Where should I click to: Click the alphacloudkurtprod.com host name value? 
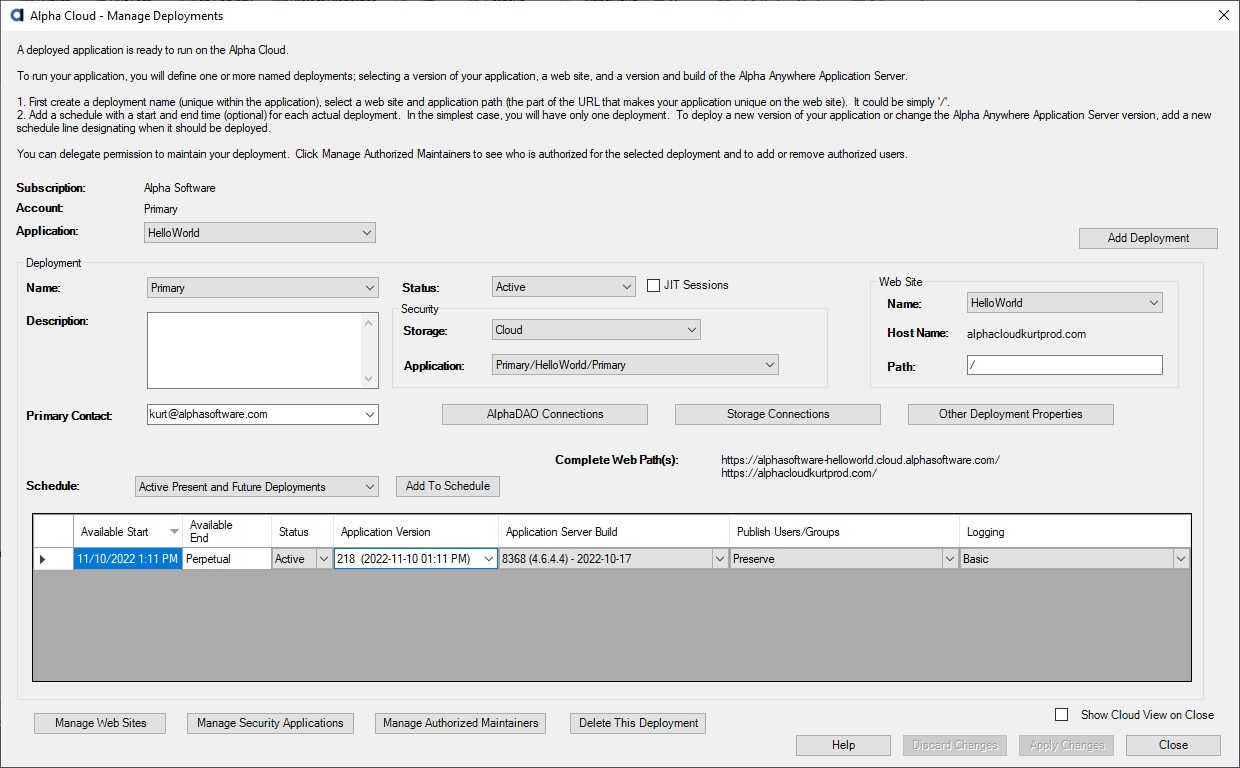1026,334
